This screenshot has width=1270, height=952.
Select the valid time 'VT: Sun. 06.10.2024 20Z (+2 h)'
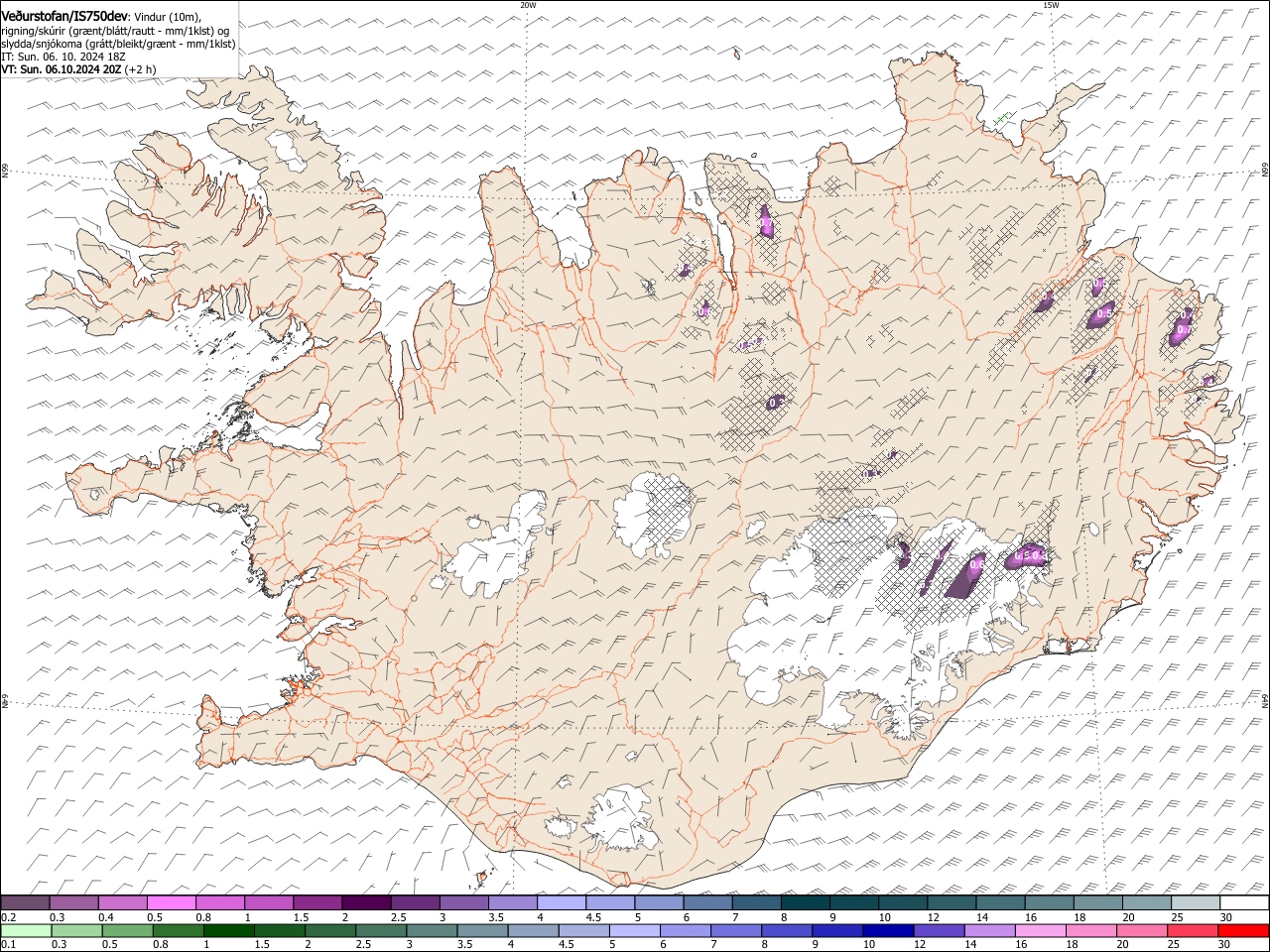(78, 69)
